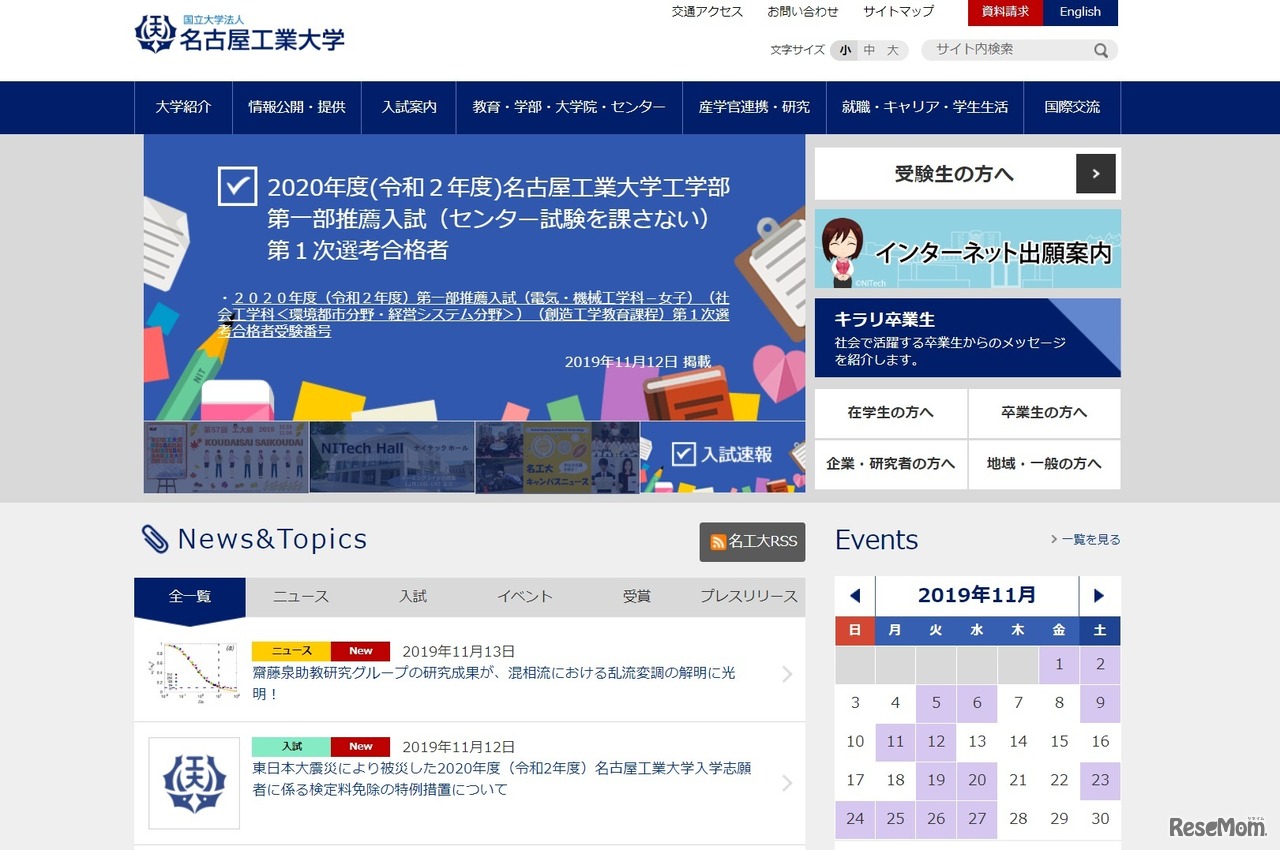
Task: Set text size to 小
Action: [845, 50]
